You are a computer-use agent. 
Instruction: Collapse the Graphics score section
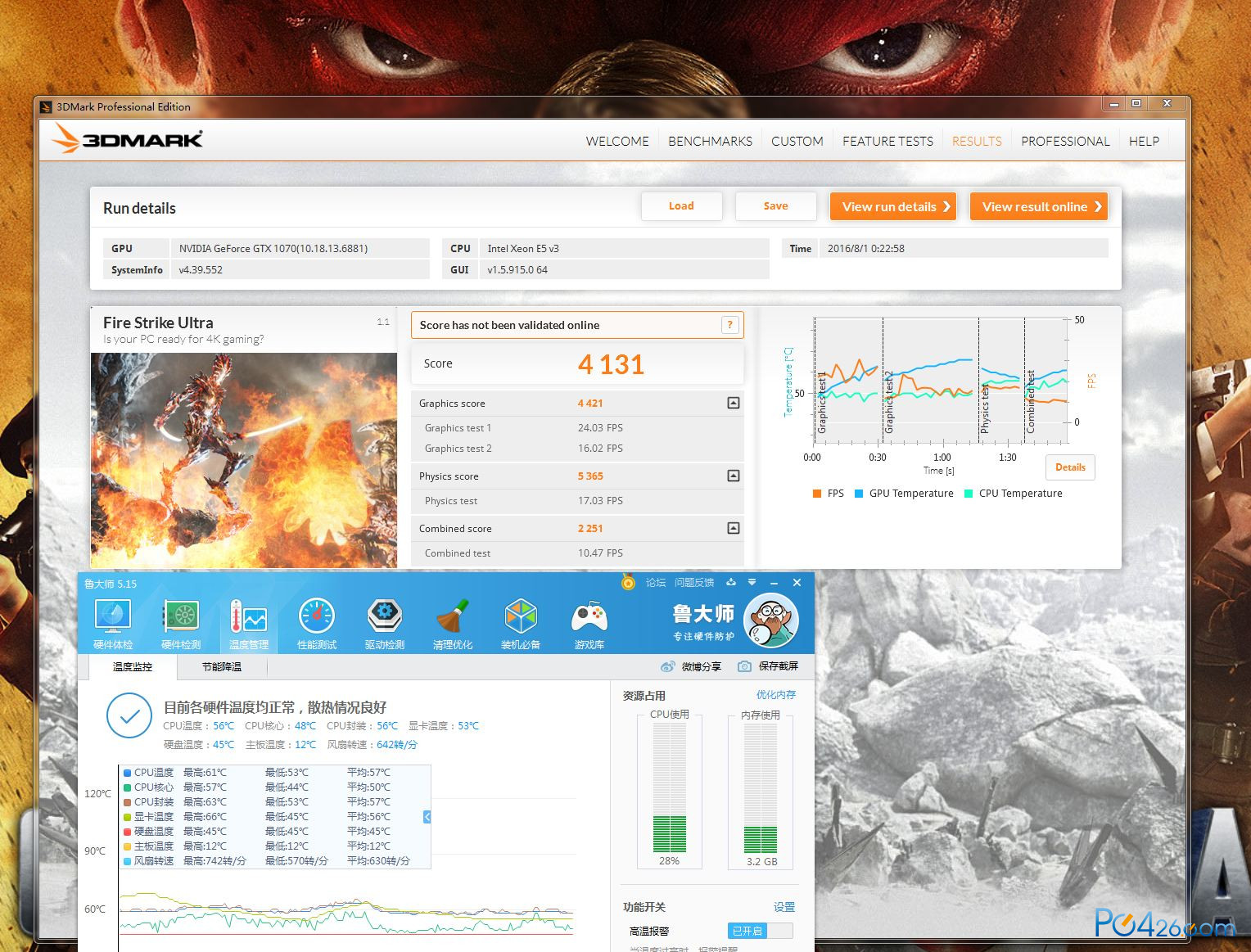point(734,403)
